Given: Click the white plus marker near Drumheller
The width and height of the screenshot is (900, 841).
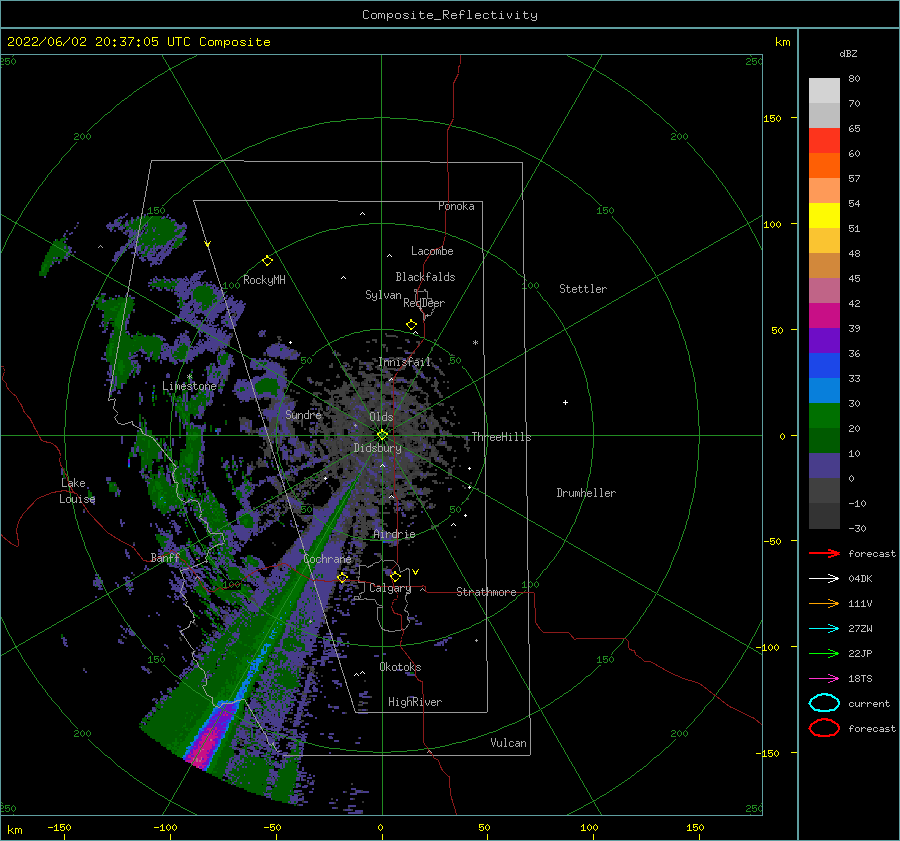Looking at the screenshot, I should (x=565, y=402).
